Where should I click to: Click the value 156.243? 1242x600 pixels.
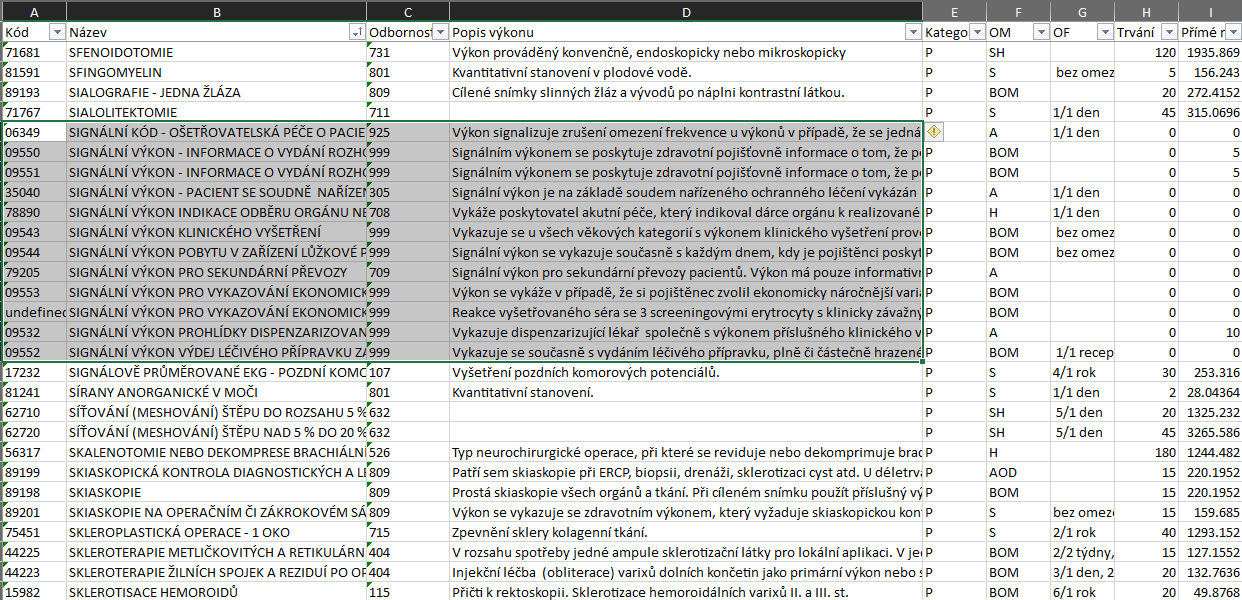point(1211,72)
